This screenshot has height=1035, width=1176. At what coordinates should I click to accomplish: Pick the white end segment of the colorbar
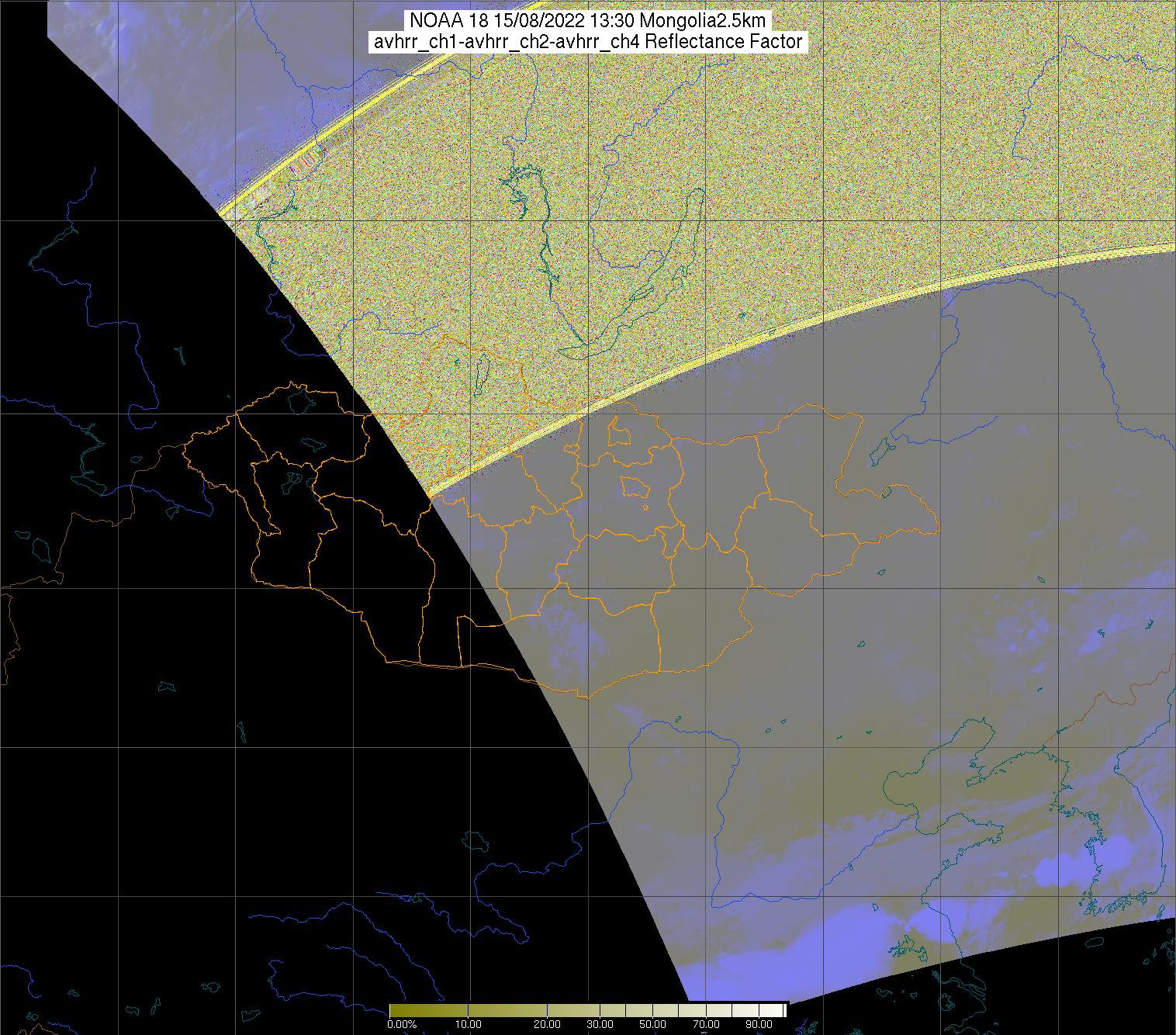pos(776,1010)
